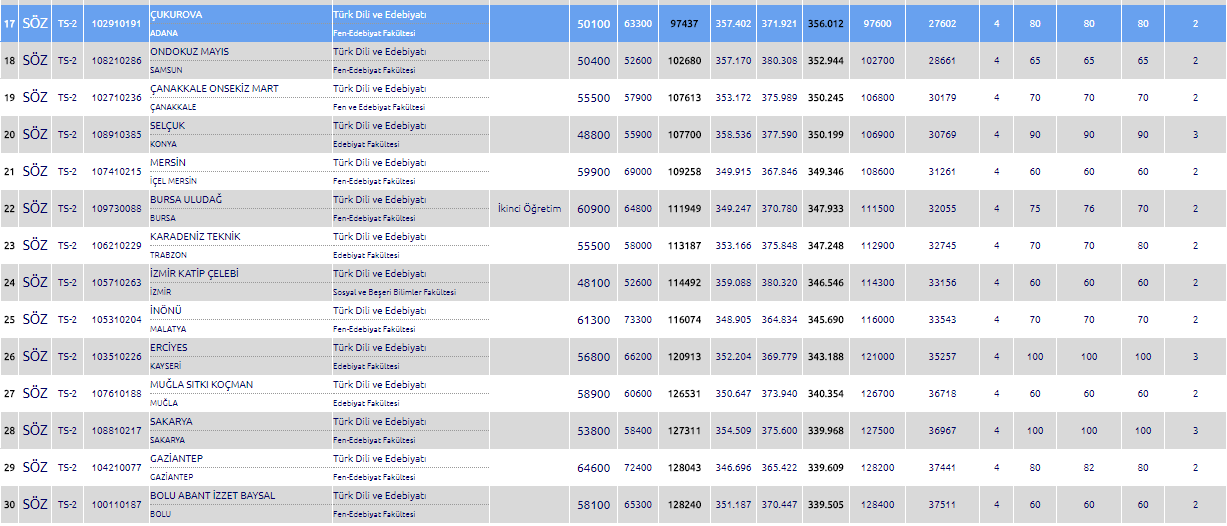This screenshot has width=1227, height=526.
Task: Click Türk Dili ve Edebiyatı in SAKARYA row
Action: coord(379,422)
